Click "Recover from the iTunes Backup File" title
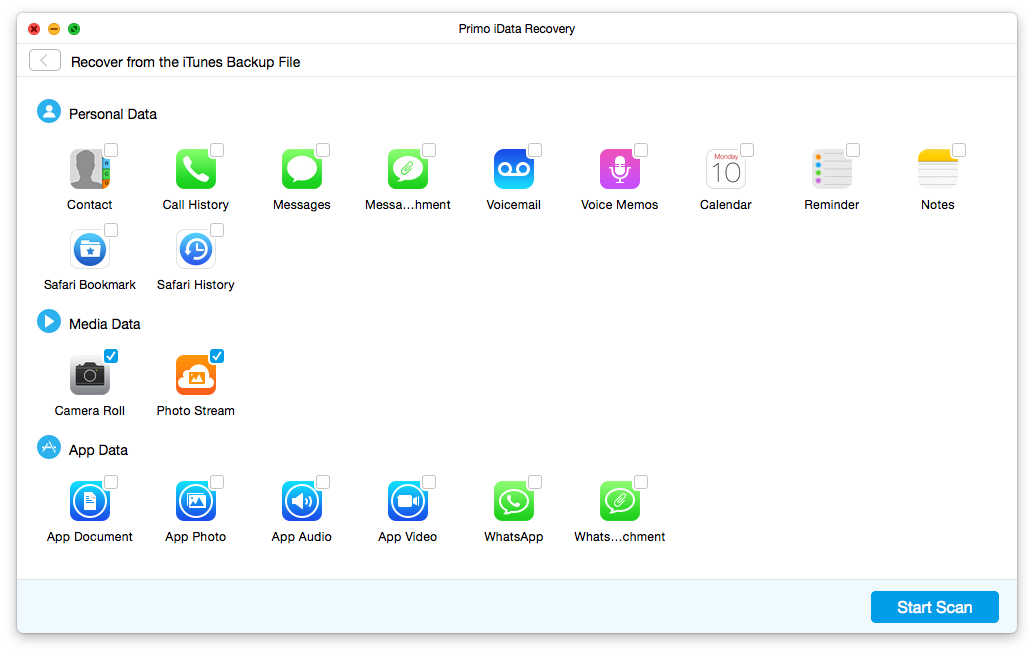The image size is (1034, 654). [185, 62]
